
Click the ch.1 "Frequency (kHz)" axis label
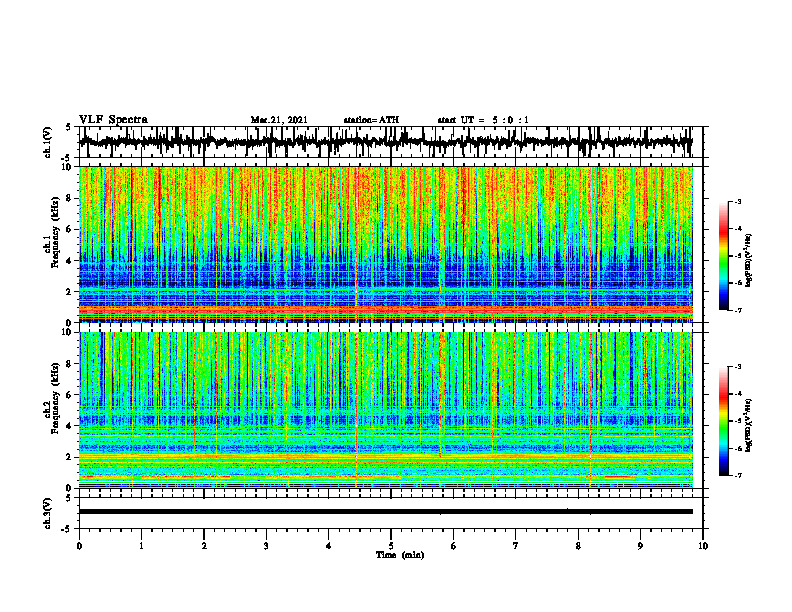[56, 233]
